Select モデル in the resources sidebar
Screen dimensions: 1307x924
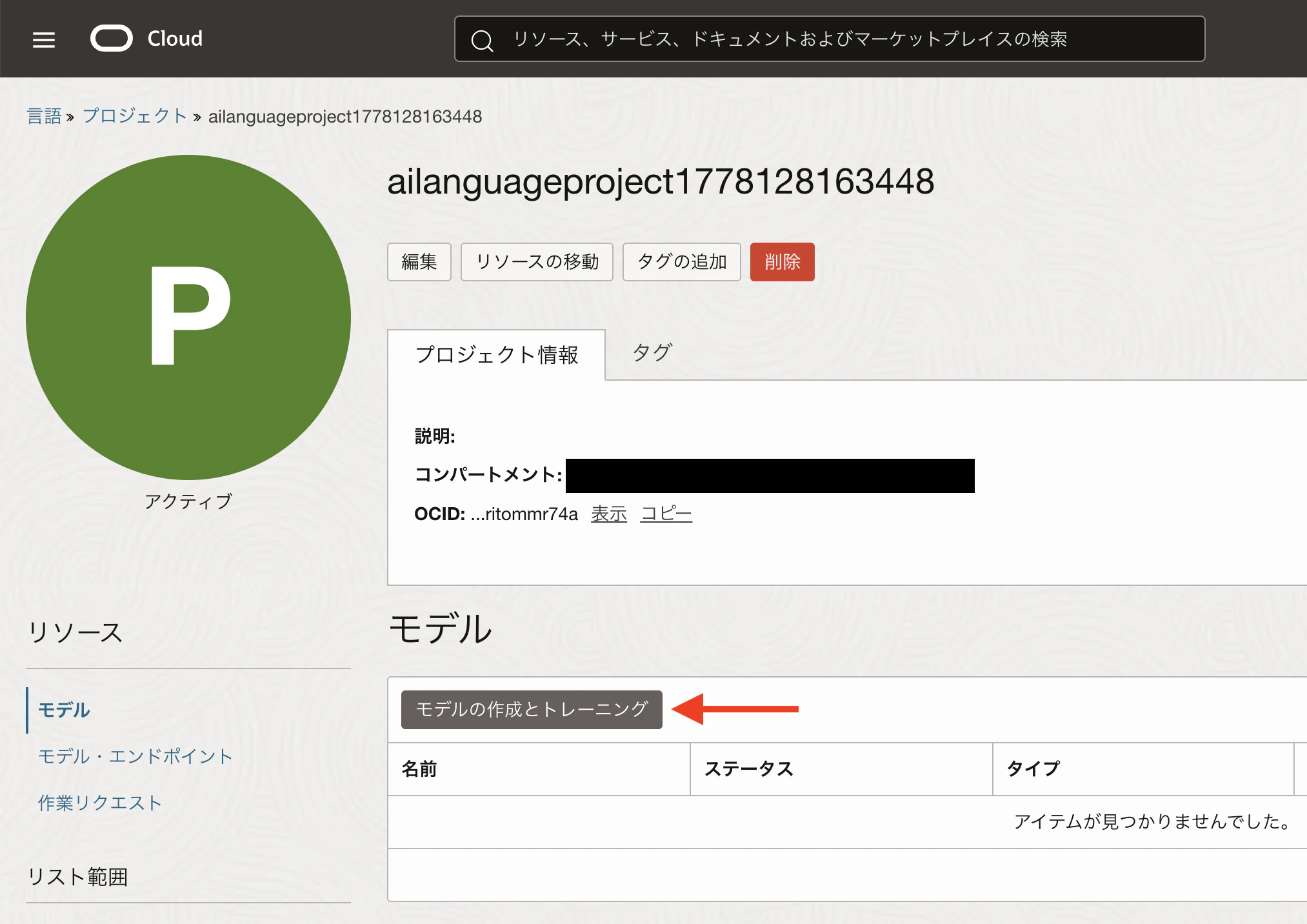coord(64,710)
